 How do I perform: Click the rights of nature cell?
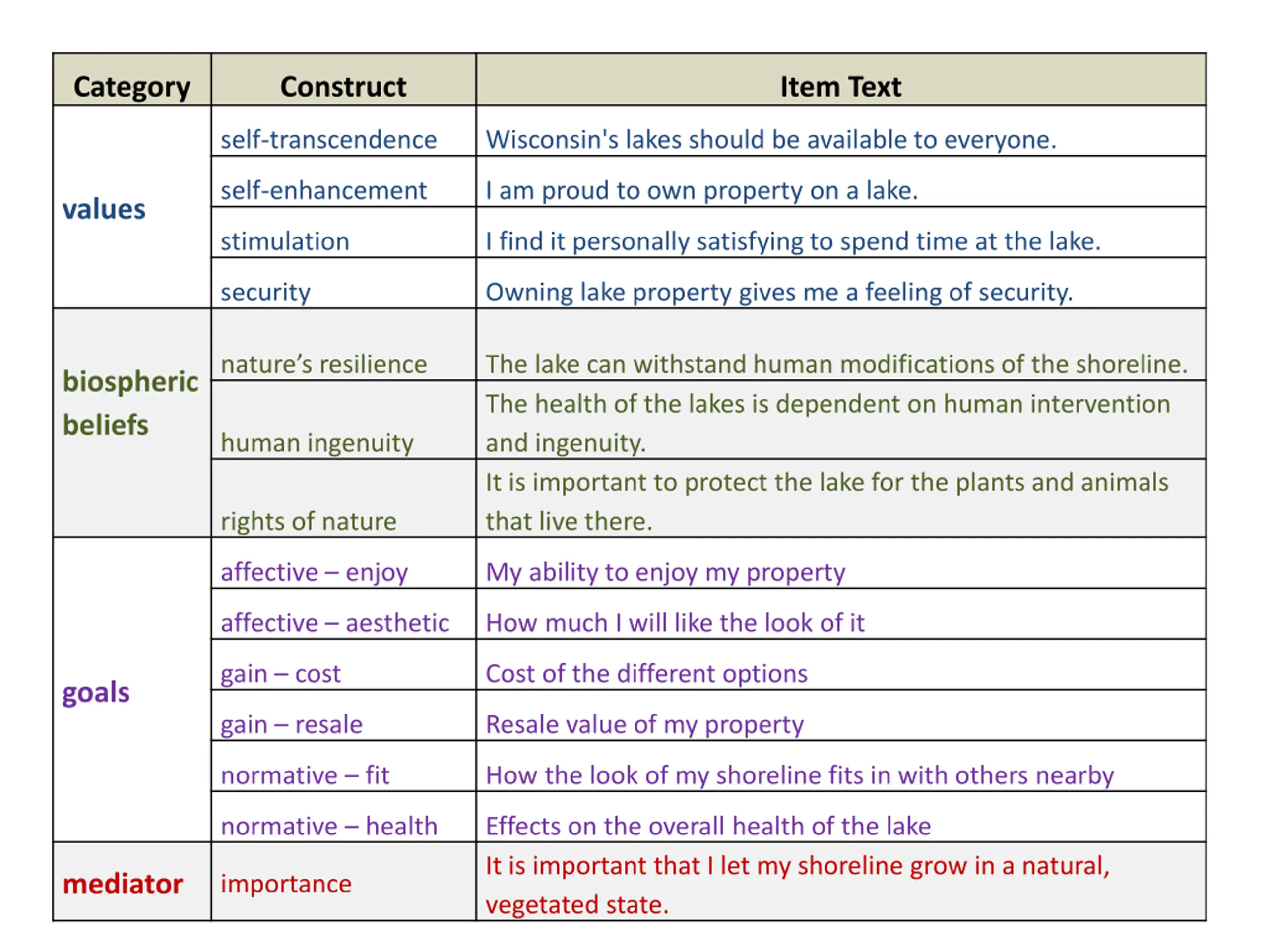pos(343,498)
